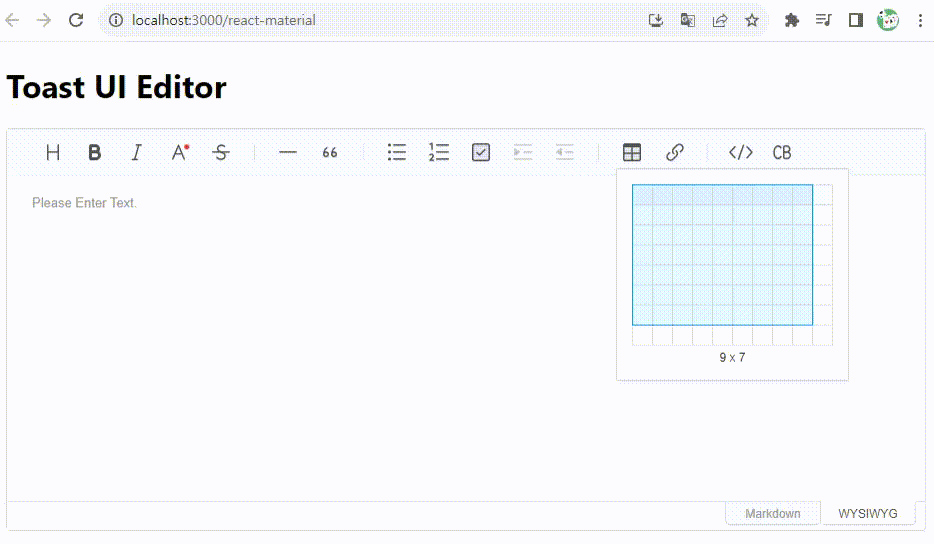The image size is (934, 544).
Task: View site information icon
Action: [x=116, y=20]
